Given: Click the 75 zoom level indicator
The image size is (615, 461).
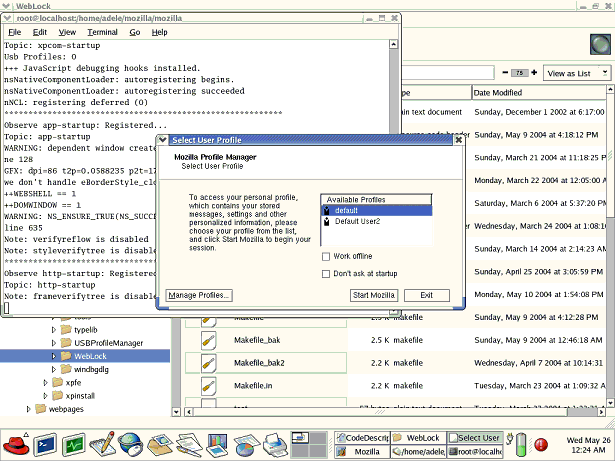Looking at the screenshot, I should click(x=520, y=73).
